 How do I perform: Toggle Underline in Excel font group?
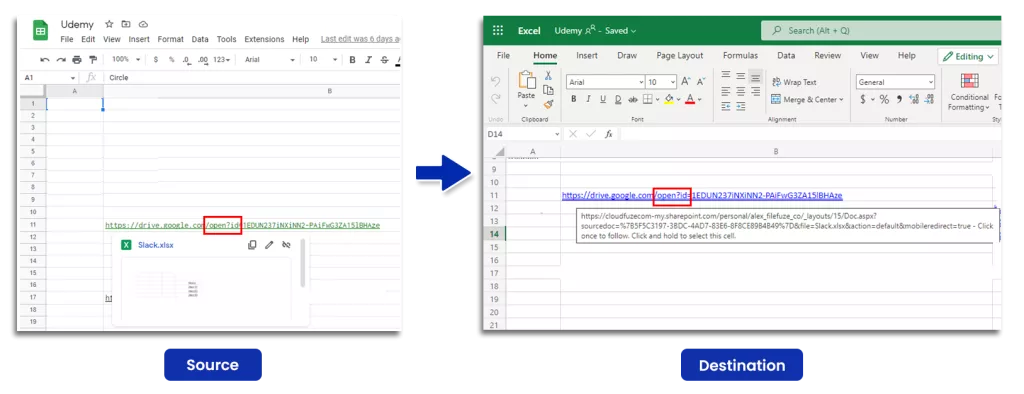603,99
